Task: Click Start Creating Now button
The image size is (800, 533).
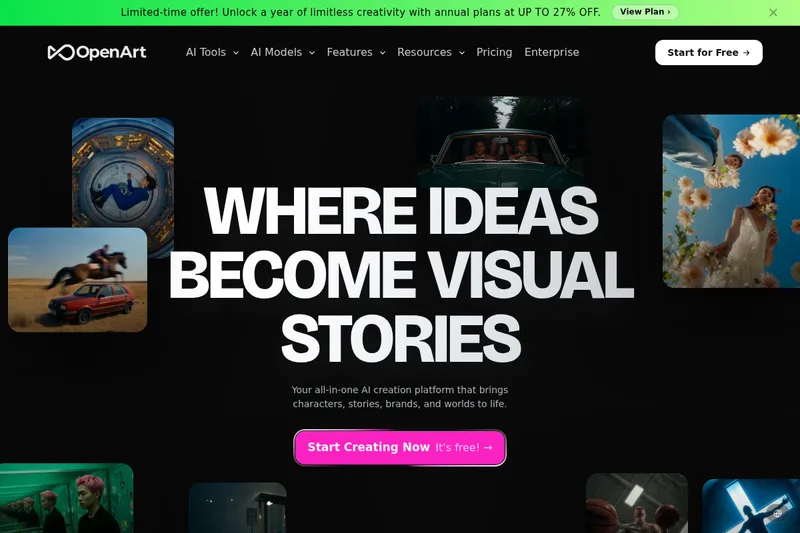Action: coord(400,447)
